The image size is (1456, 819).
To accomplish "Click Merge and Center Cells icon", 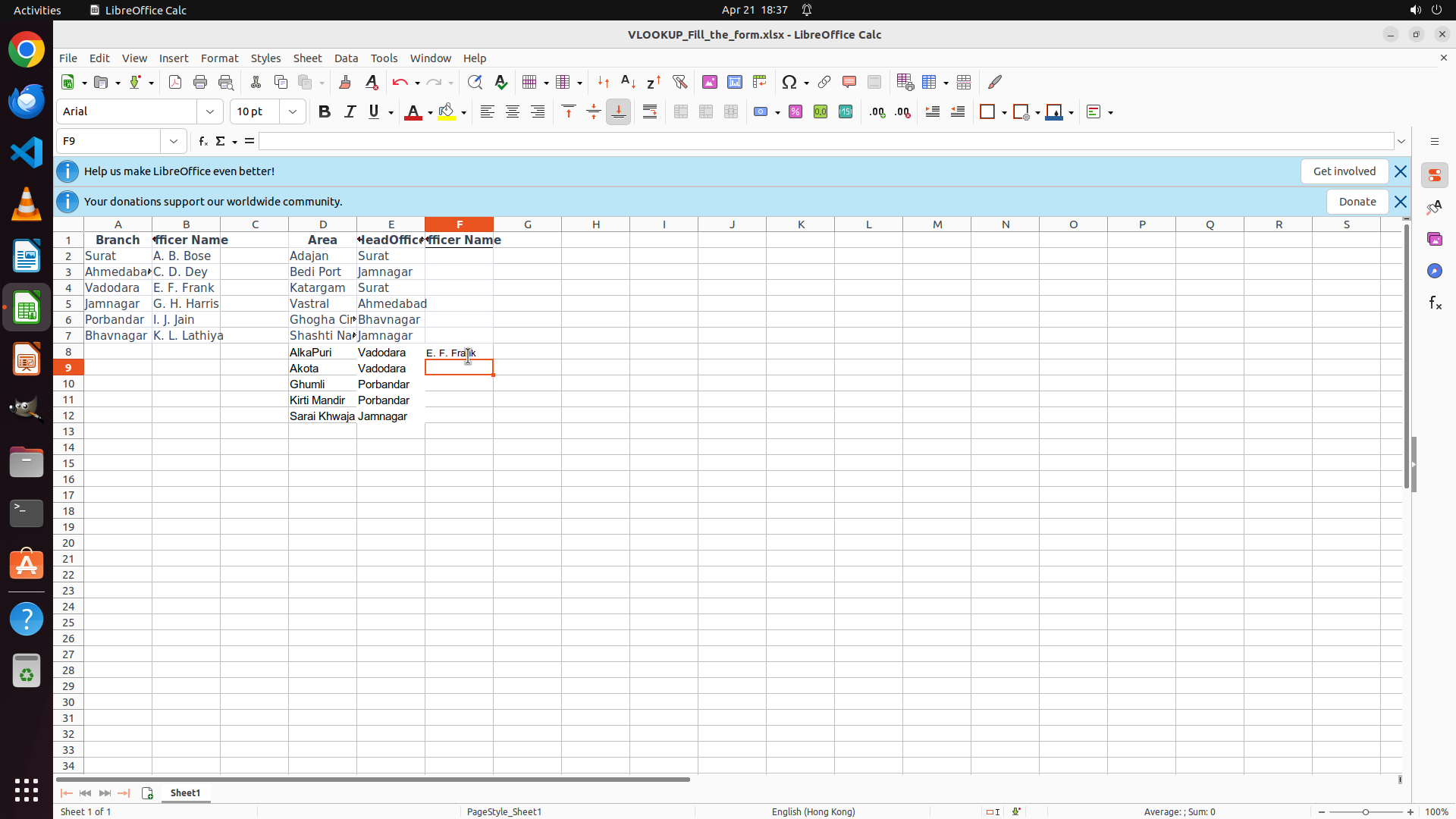I will coord(681,111).
